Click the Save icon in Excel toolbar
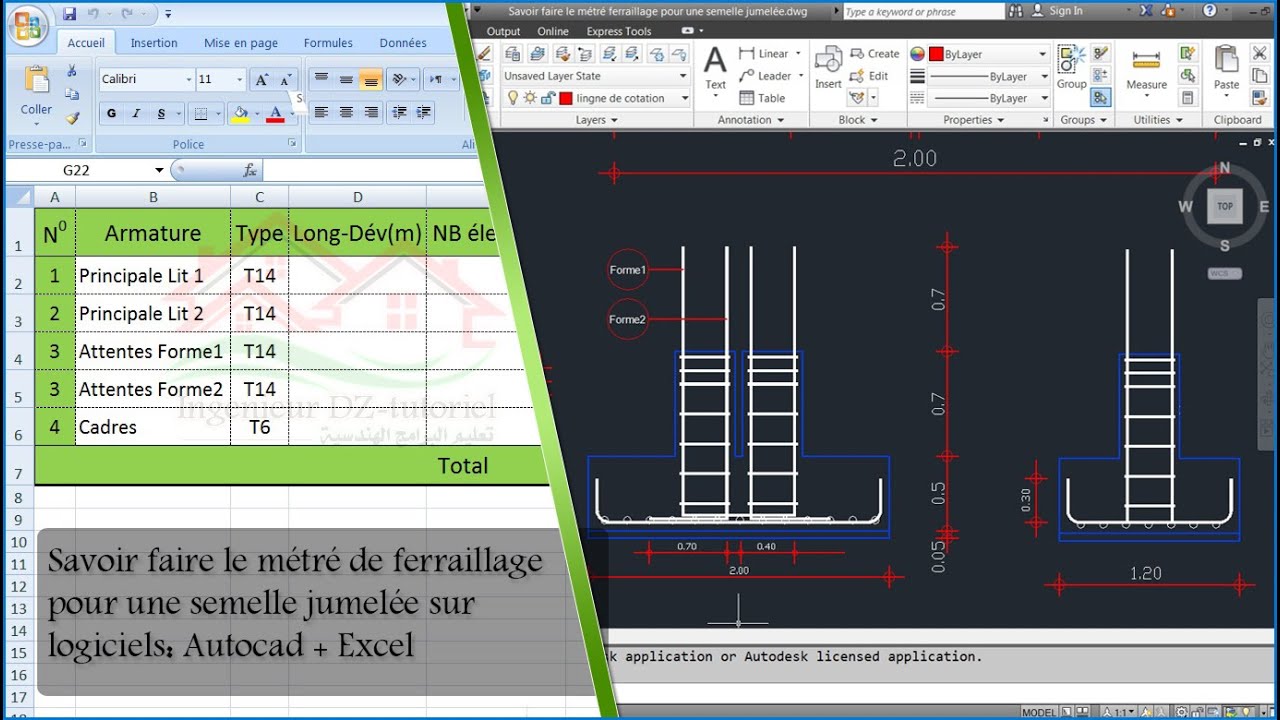This screenshot has width=1280, height=720. pyautogui.click(x=69, y=14)
